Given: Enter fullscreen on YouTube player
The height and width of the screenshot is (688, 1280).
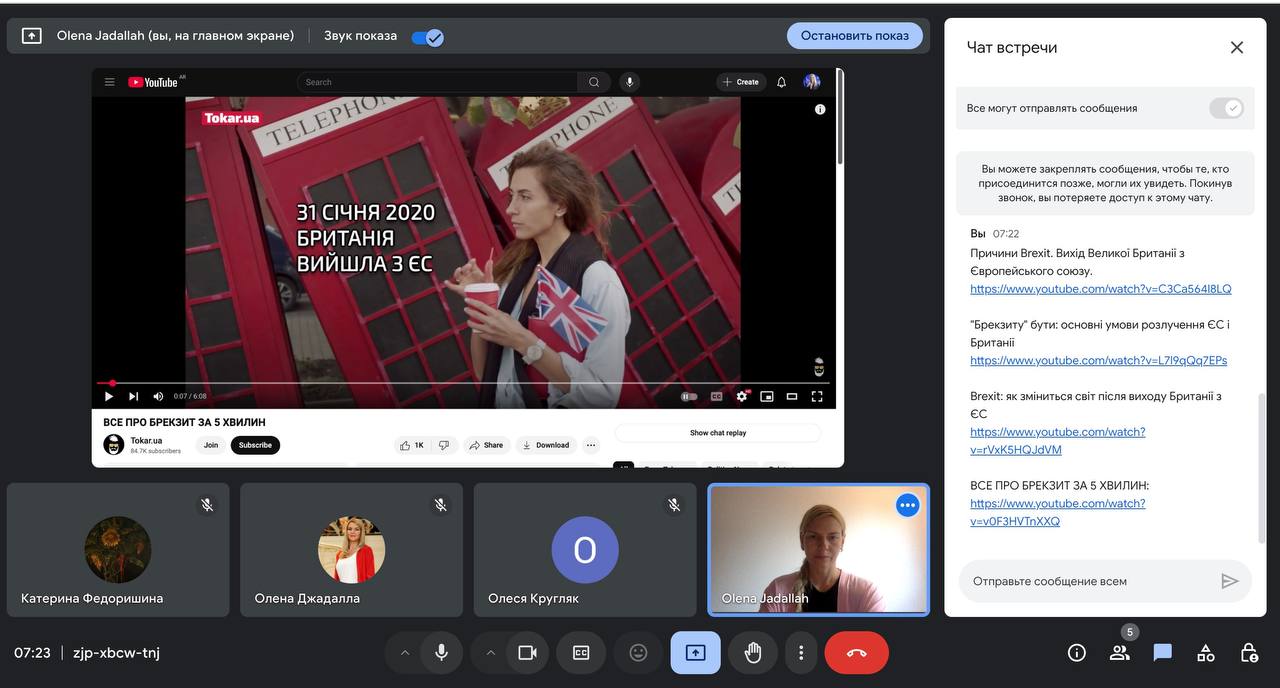Looking at the screenshot, I should (x=817, y=396).
